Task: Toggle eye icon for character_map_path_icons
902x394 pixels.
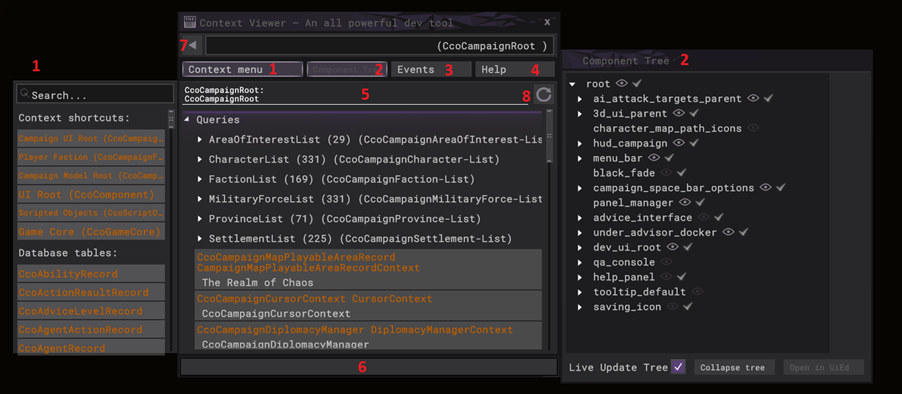Action: coord(753,128)
